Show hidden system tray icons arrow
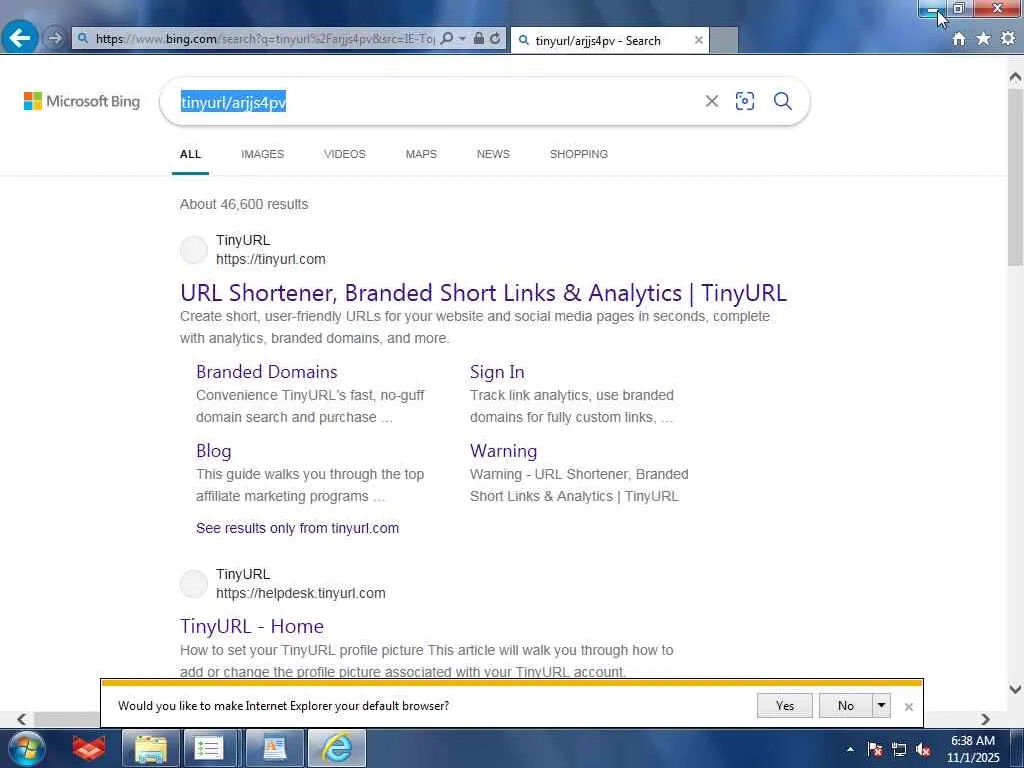 [850, 749]
